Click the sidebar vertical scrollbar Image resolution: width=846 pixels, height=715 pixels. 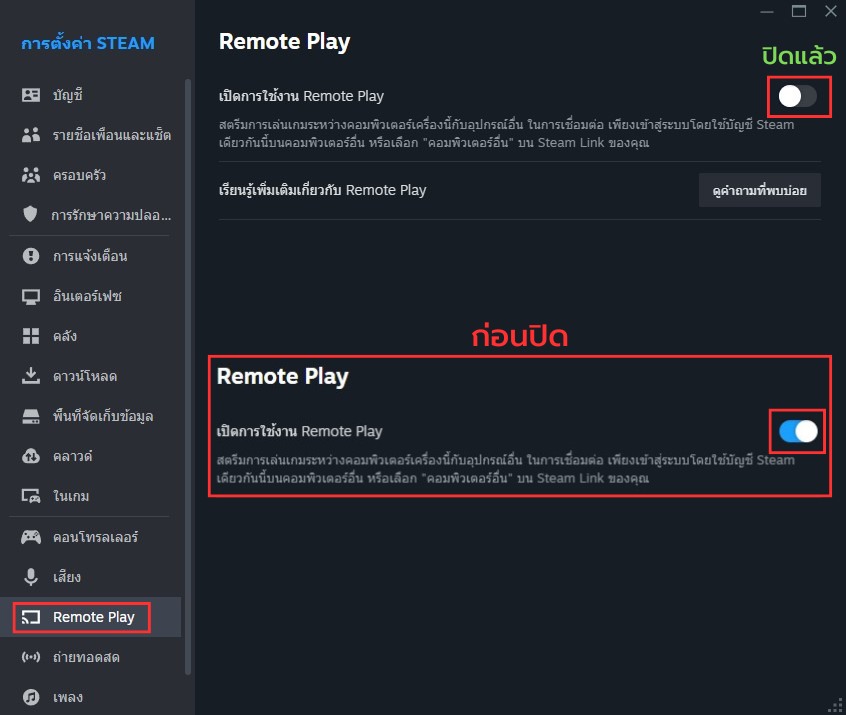[x=188, y=300]
